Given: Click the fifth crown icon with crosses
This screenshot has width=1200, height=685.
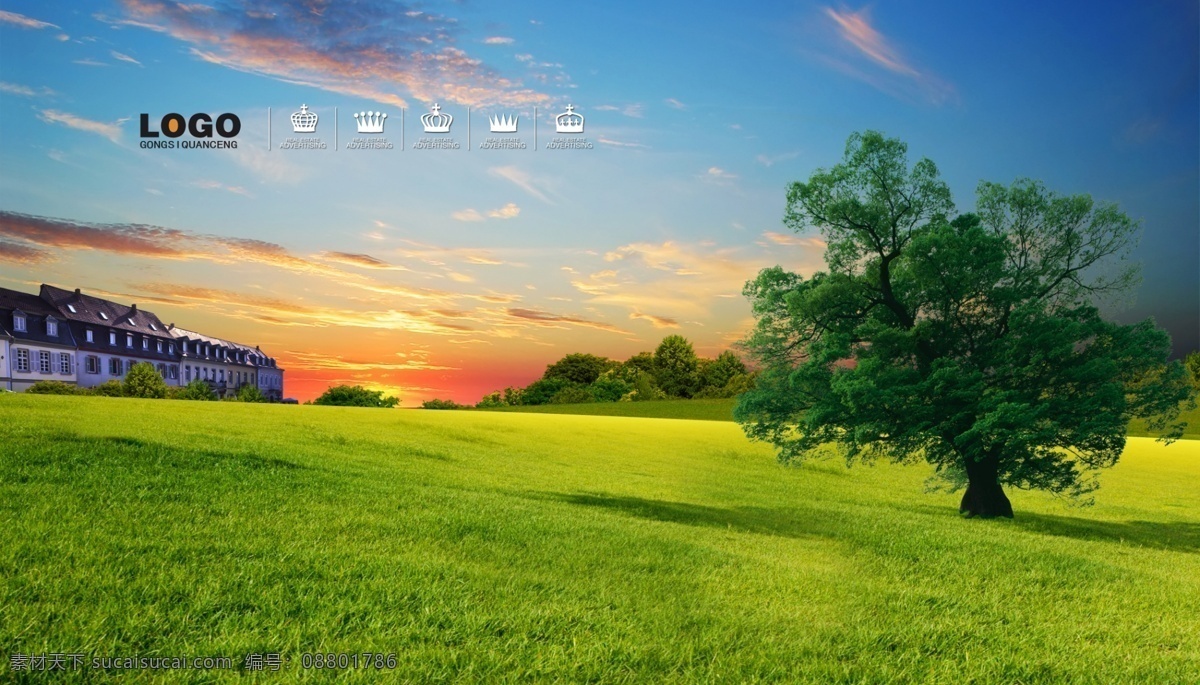Looking at the screenshot, I should point(569,119).
